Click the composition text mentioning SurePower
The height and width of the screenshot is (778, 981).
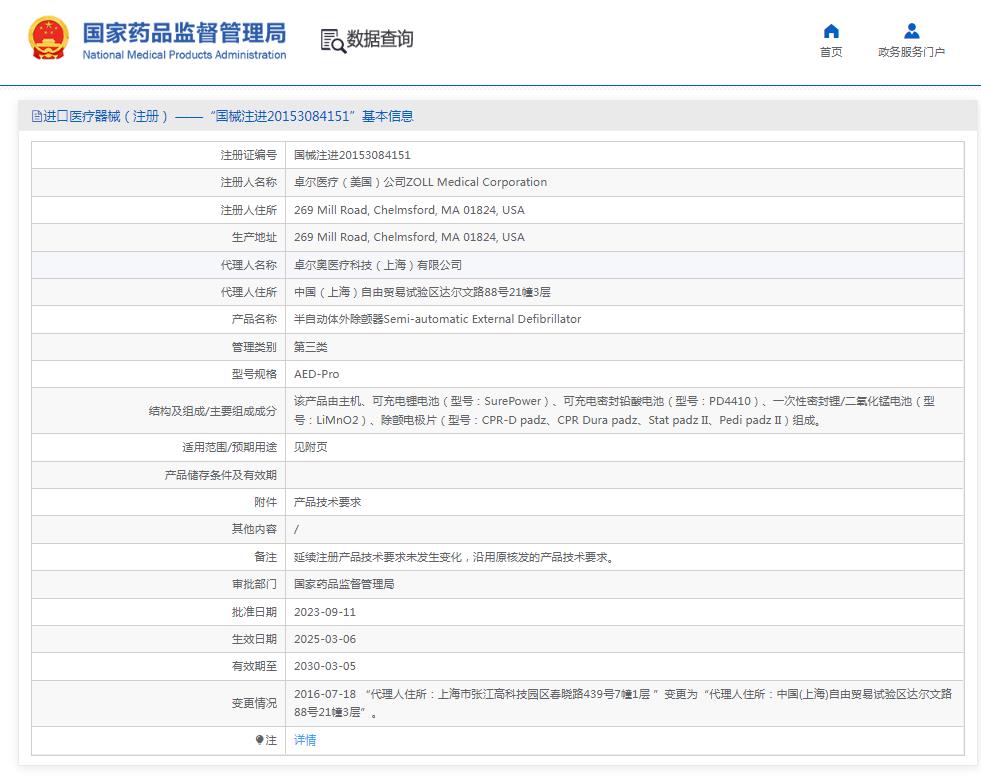pyautogui.click(x=614, y=410)
